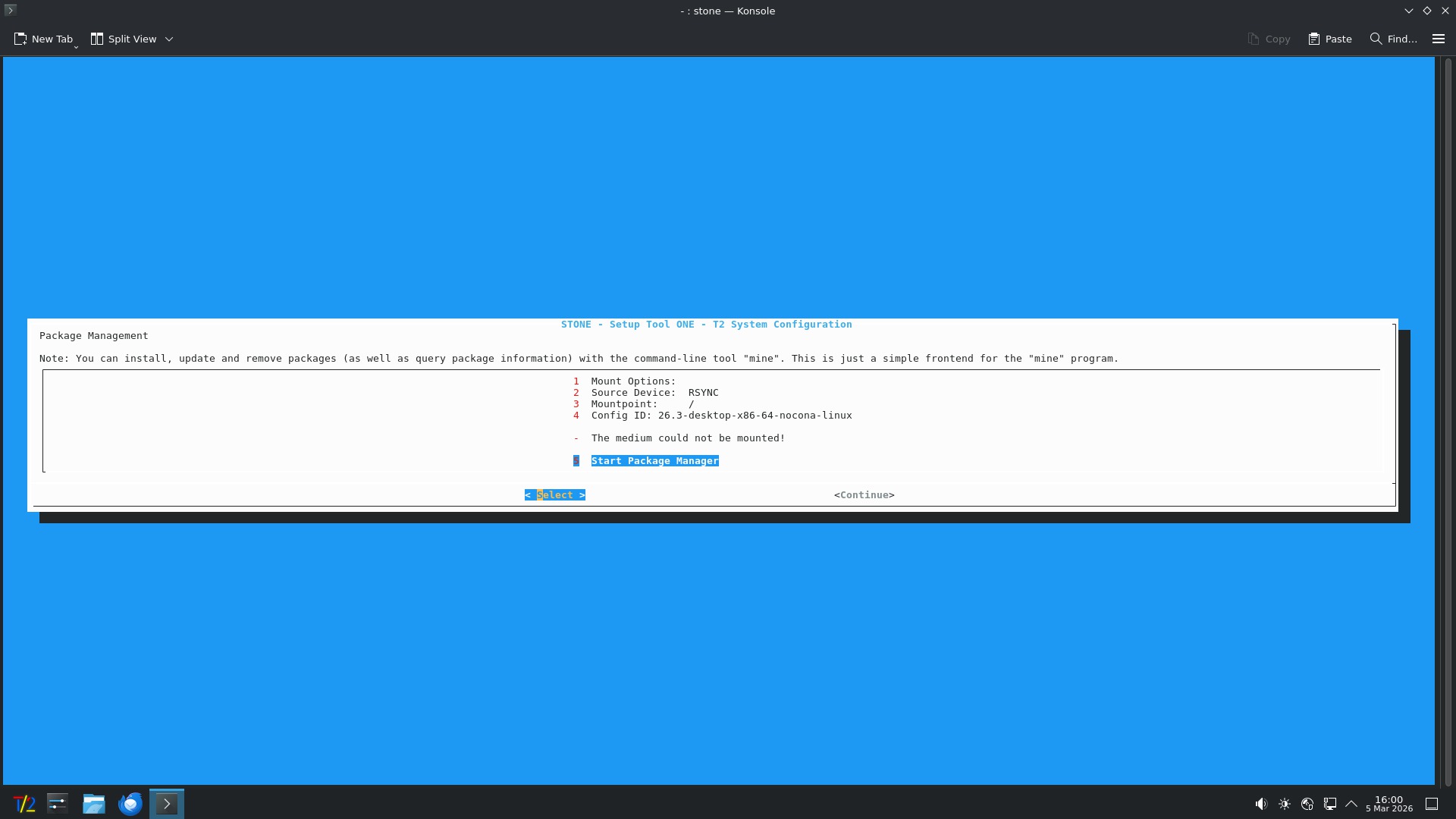Open a new Konsole tab
This screenshot has width=1456, height=819.
(43, 39)
